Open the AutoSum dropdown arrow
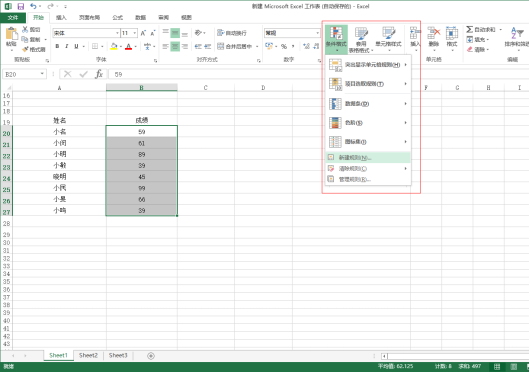The image size is (530, 373). coord(501,30)
